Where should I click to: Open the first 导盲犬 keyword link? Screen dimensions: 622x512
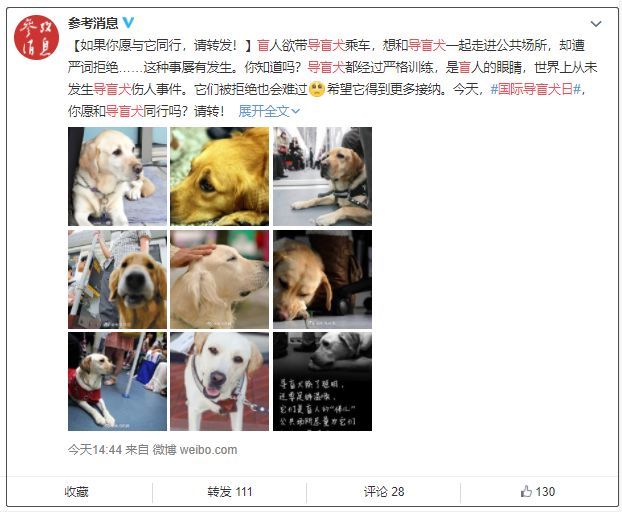326,46
